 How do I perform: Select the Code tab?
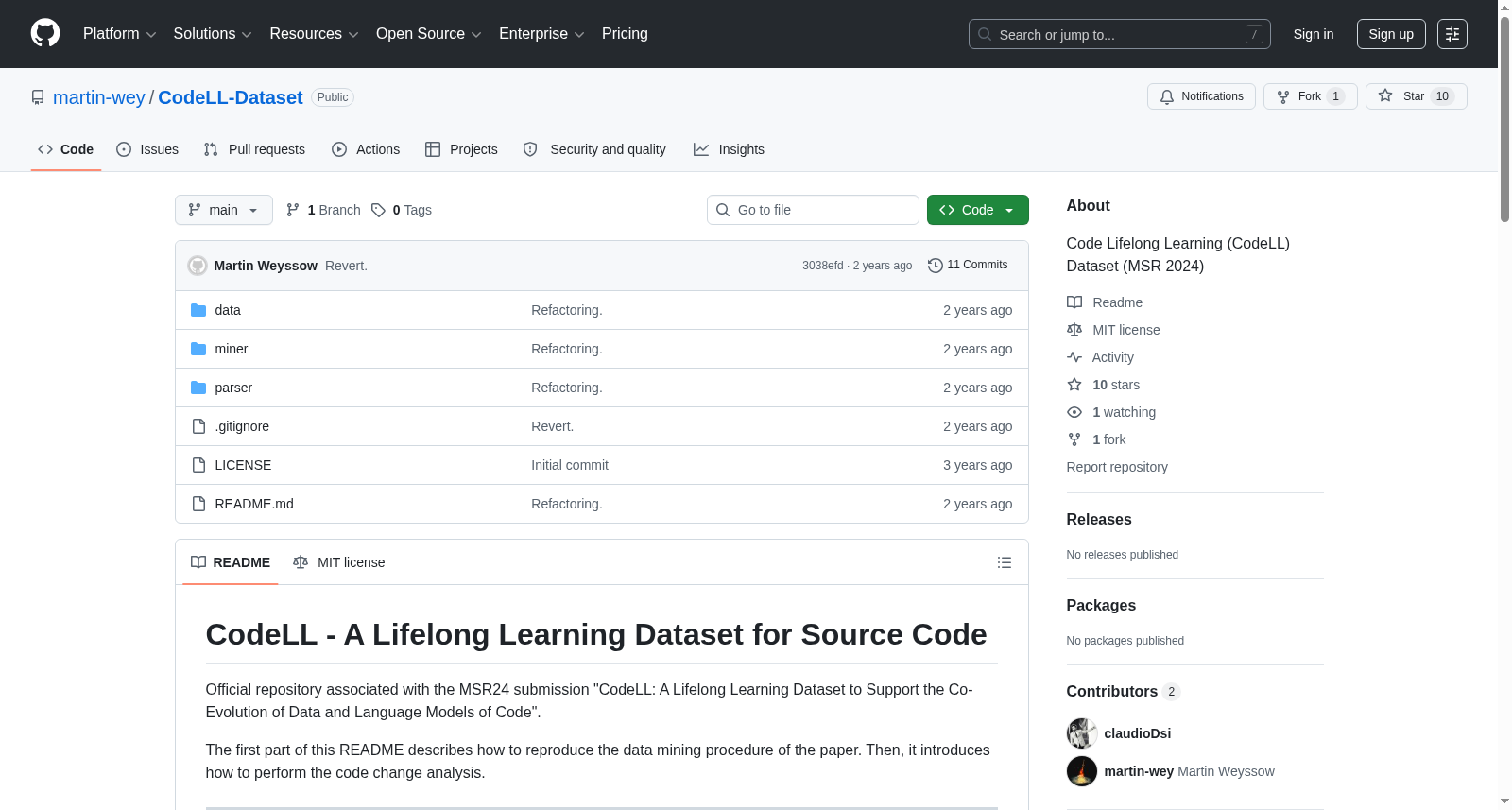pyautogui.click(x=66, y=149)
